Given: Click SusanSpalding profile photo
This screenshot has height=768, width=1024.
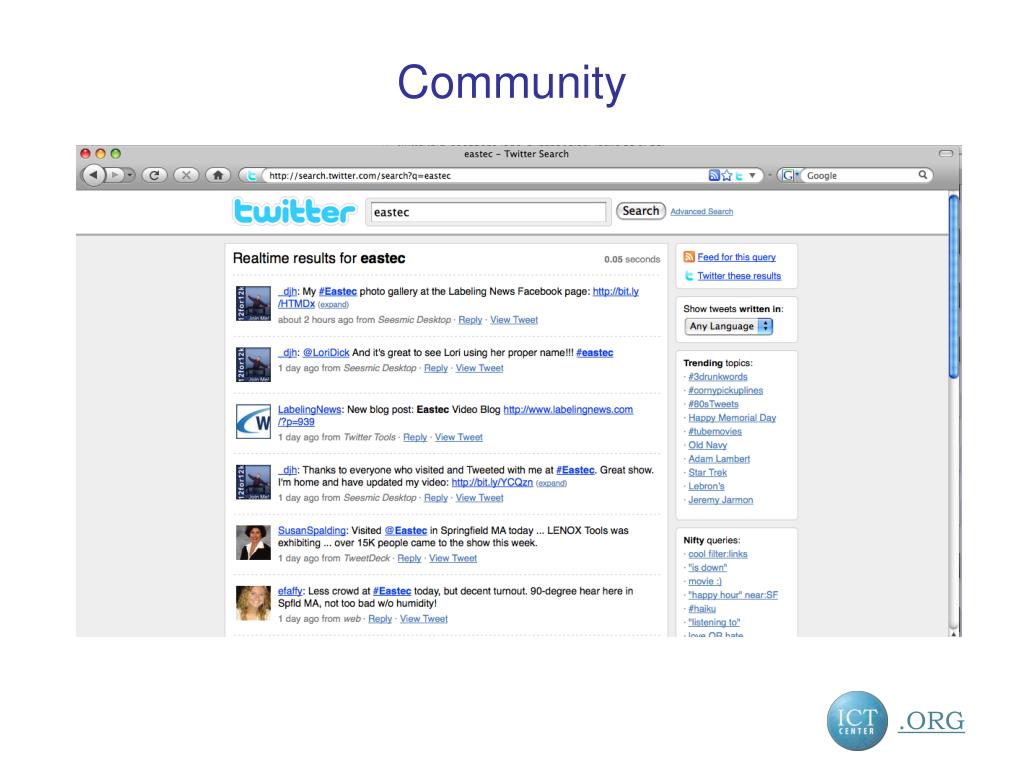Looking at the screenshot, I should pyautogui.click(x=253, y=543).
